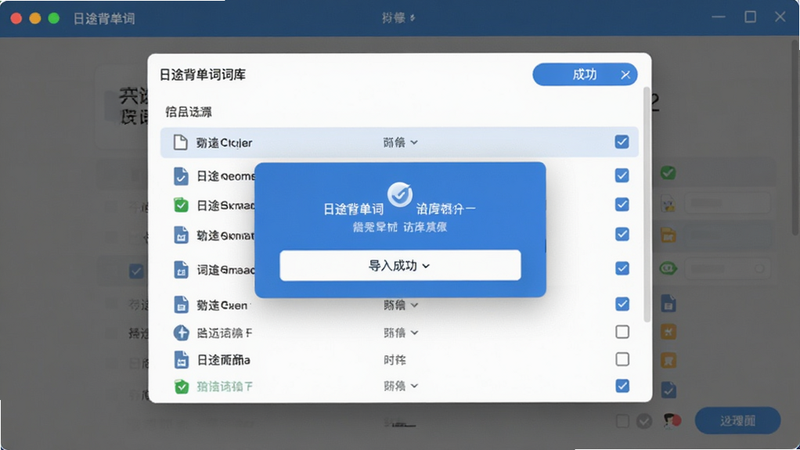
Task: Click the yellow minimize traffic light
Action: [x=35, y=19]
